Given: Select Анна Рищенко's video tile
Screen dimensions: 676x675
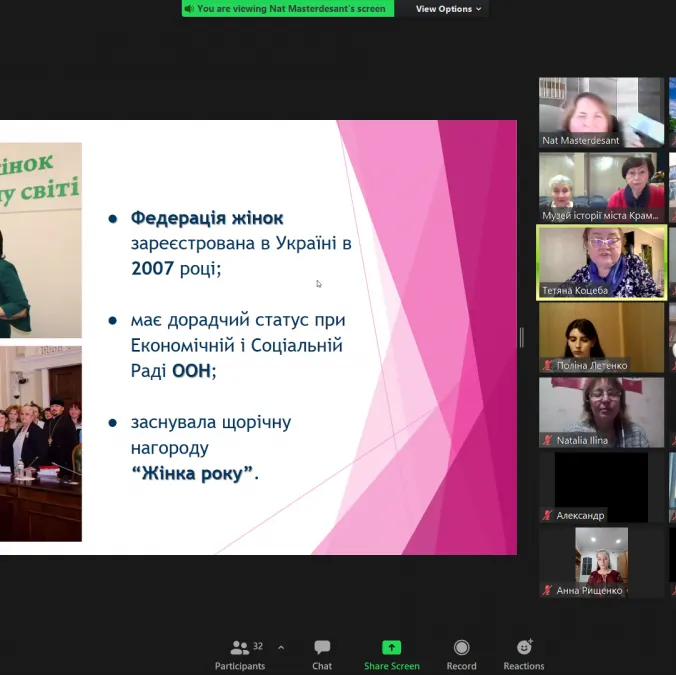Looking at the screenshot, I should pos(601,562).
